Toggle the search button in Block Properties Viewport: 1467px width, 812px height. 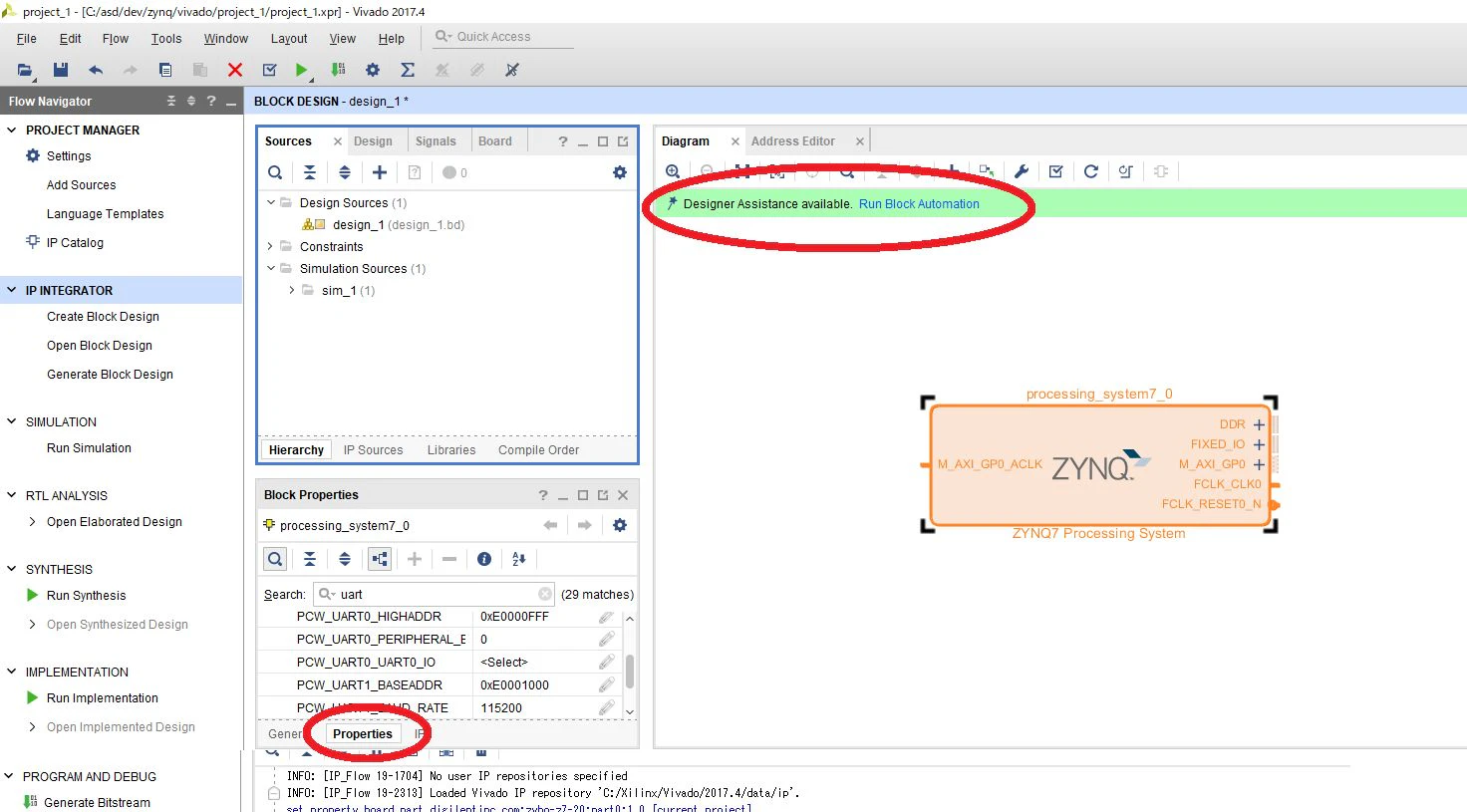point(275,559)
